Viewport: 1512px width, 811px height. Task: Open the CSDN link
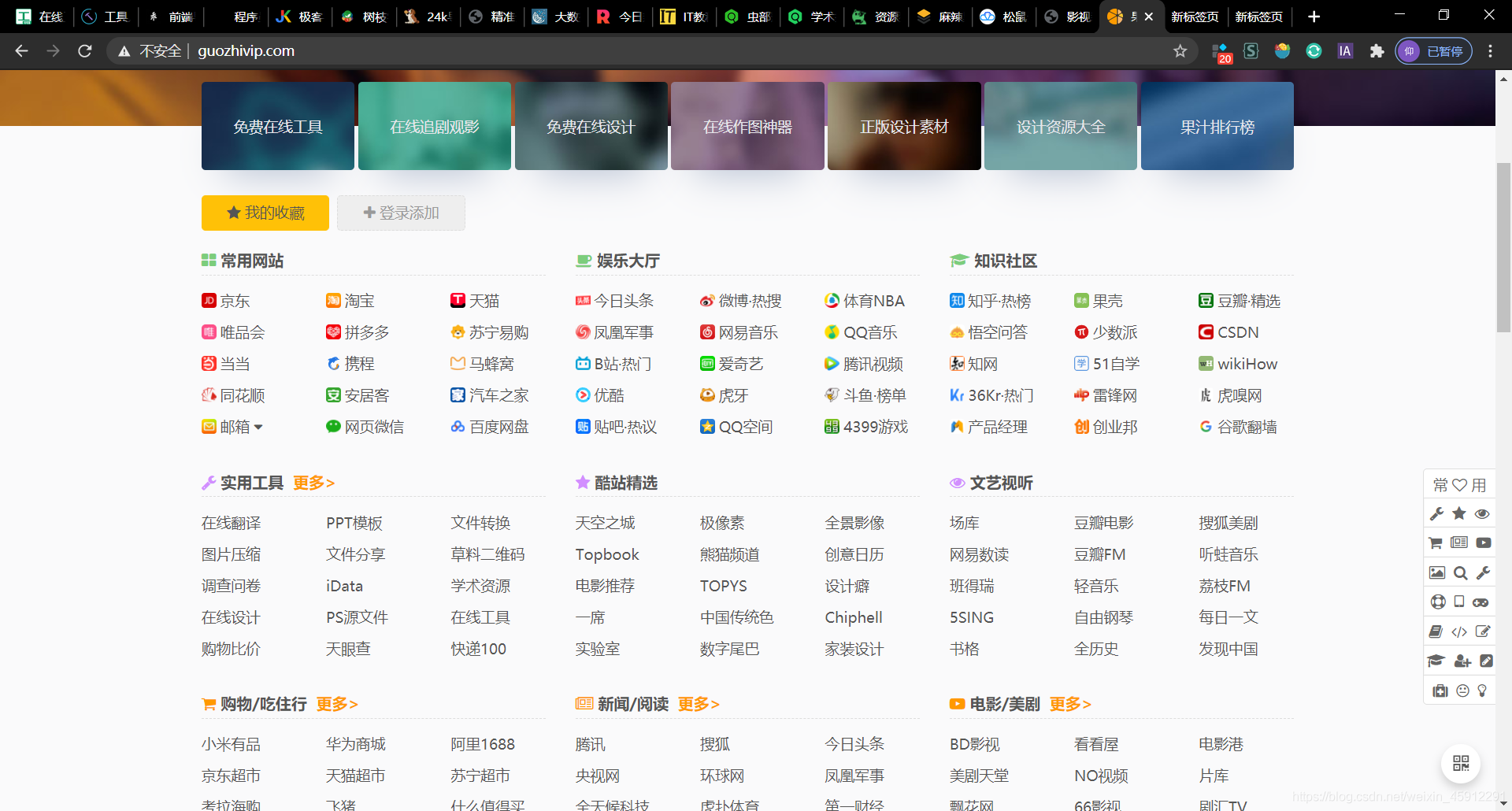[1228, 332]
